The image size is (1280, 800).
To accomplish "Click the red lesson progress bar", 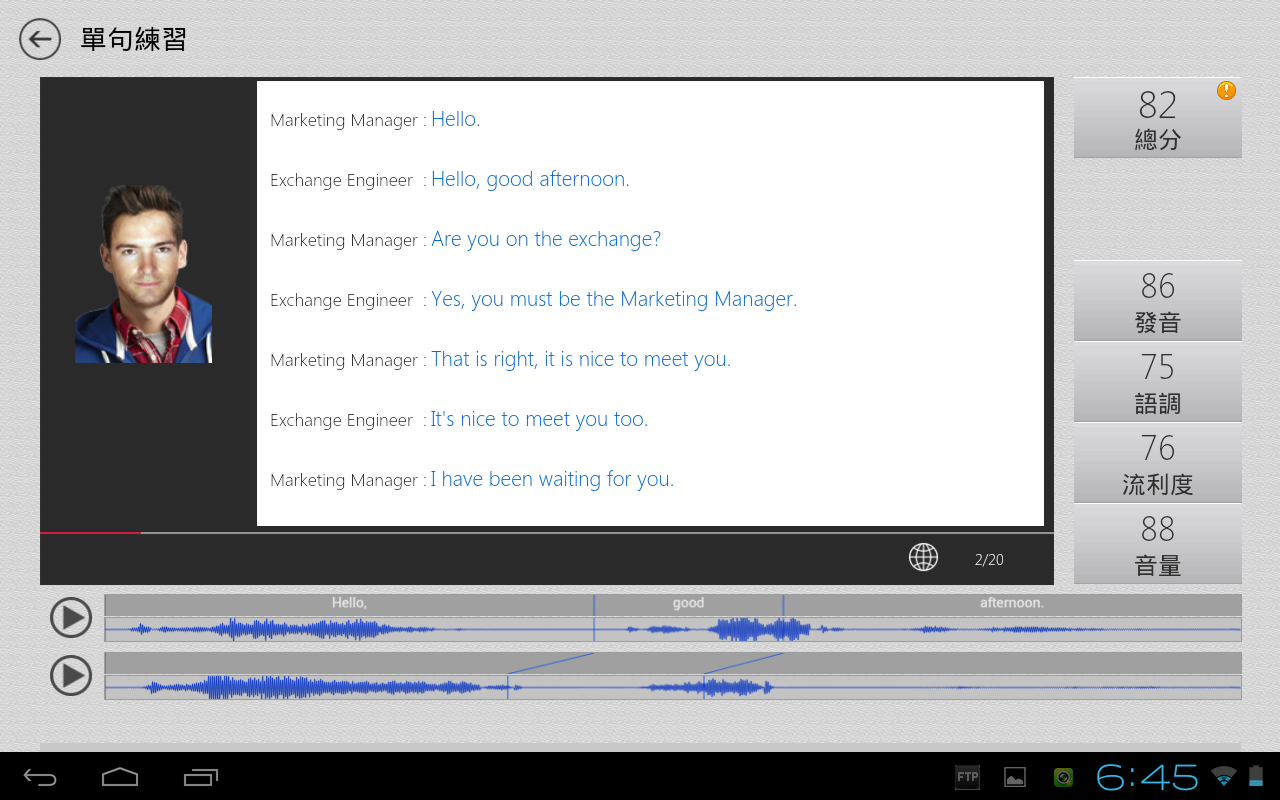I will tap(90, 533).
